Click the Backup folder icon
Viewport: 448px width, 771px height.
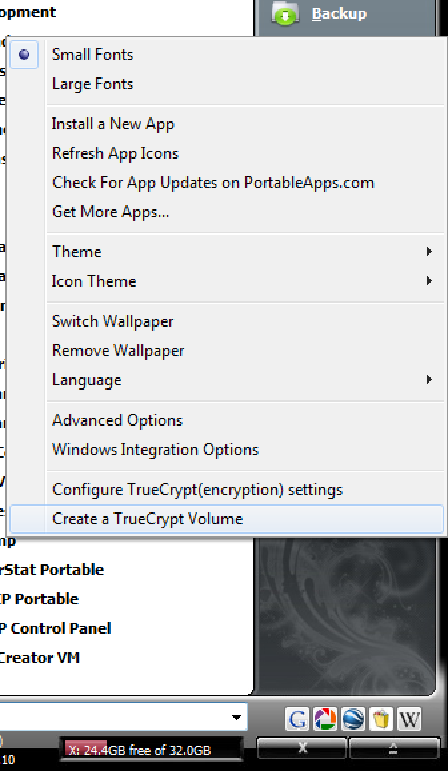pos(285,14)
